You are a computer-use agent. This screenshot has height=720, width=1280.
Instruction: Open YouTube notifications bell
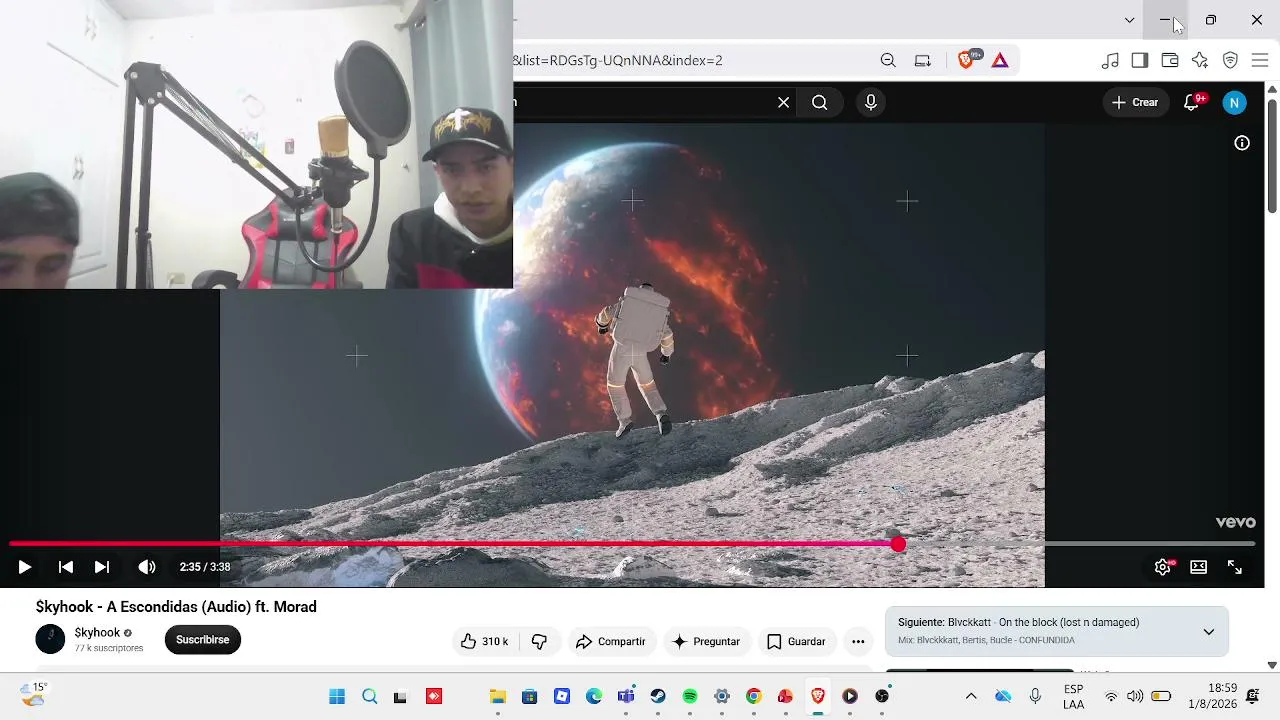click(1191, 102)
